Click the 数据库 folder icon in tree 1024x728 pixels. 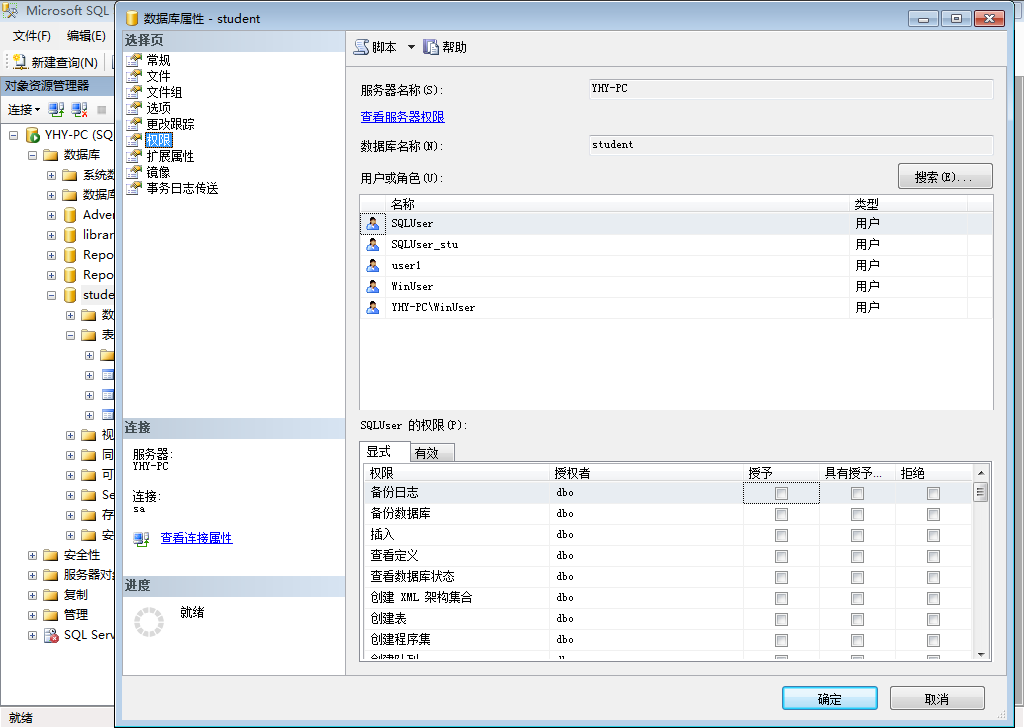tap(51, 155)
